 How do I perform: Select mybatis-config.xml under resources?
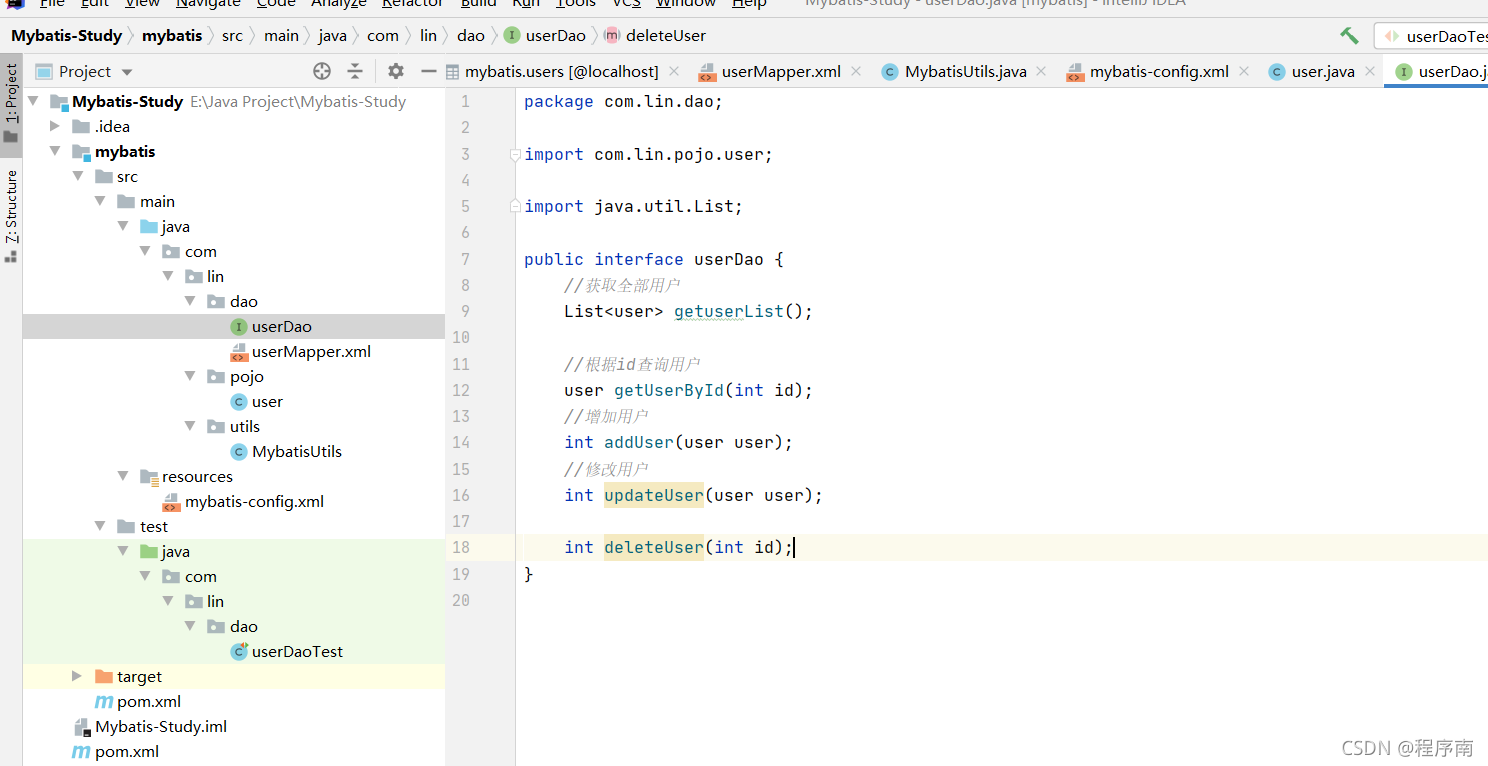pyautogui.click(x=243, y=501)
